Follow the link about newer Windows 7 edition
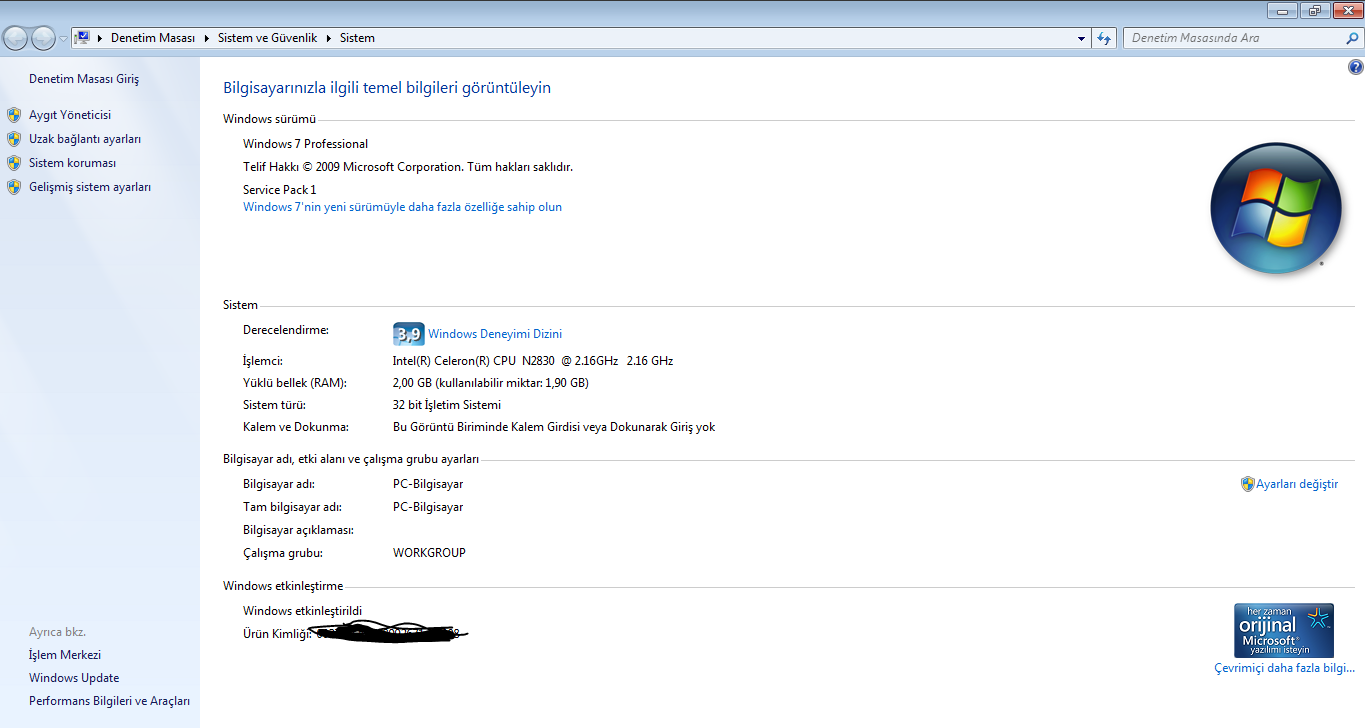 coord(402,207)
